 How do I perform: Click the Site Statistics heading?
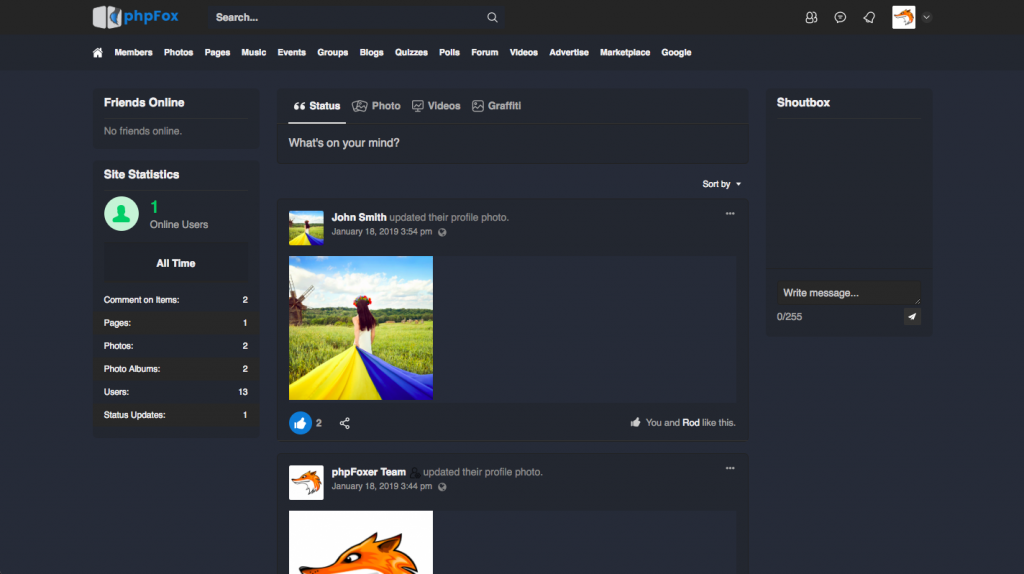(x=141, y=174)
